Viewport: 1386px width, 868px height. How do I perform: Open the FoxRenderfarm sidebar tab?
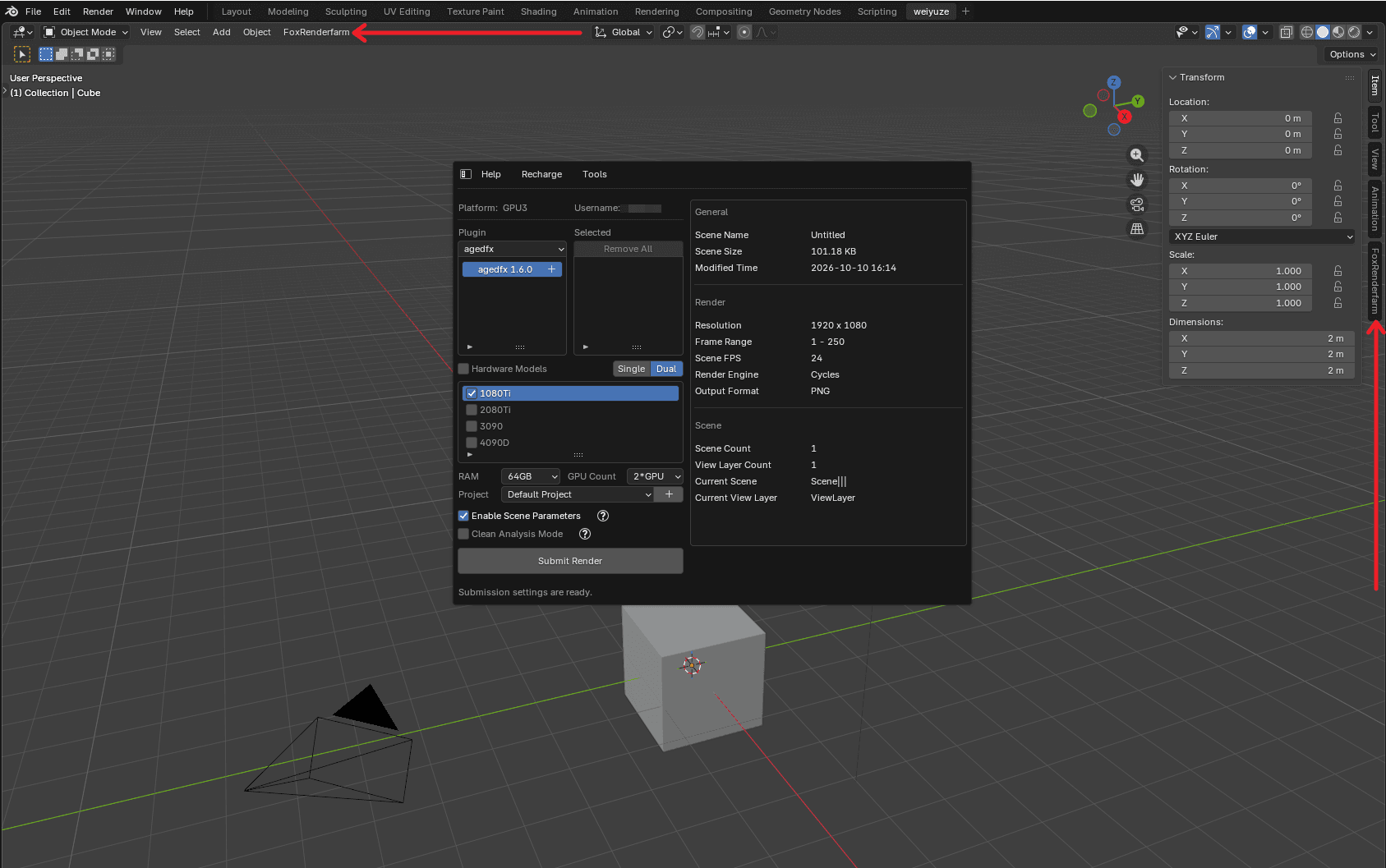point(1374,280)
